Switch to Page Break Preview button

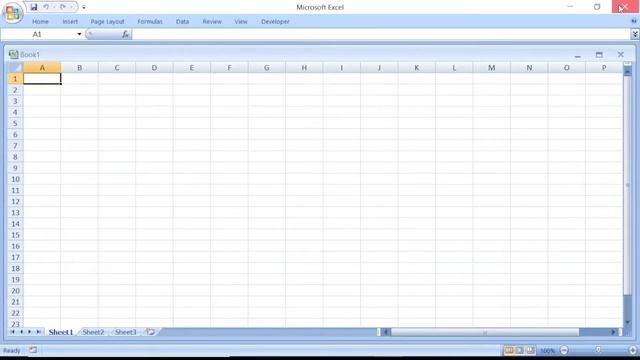click(530, 350)
